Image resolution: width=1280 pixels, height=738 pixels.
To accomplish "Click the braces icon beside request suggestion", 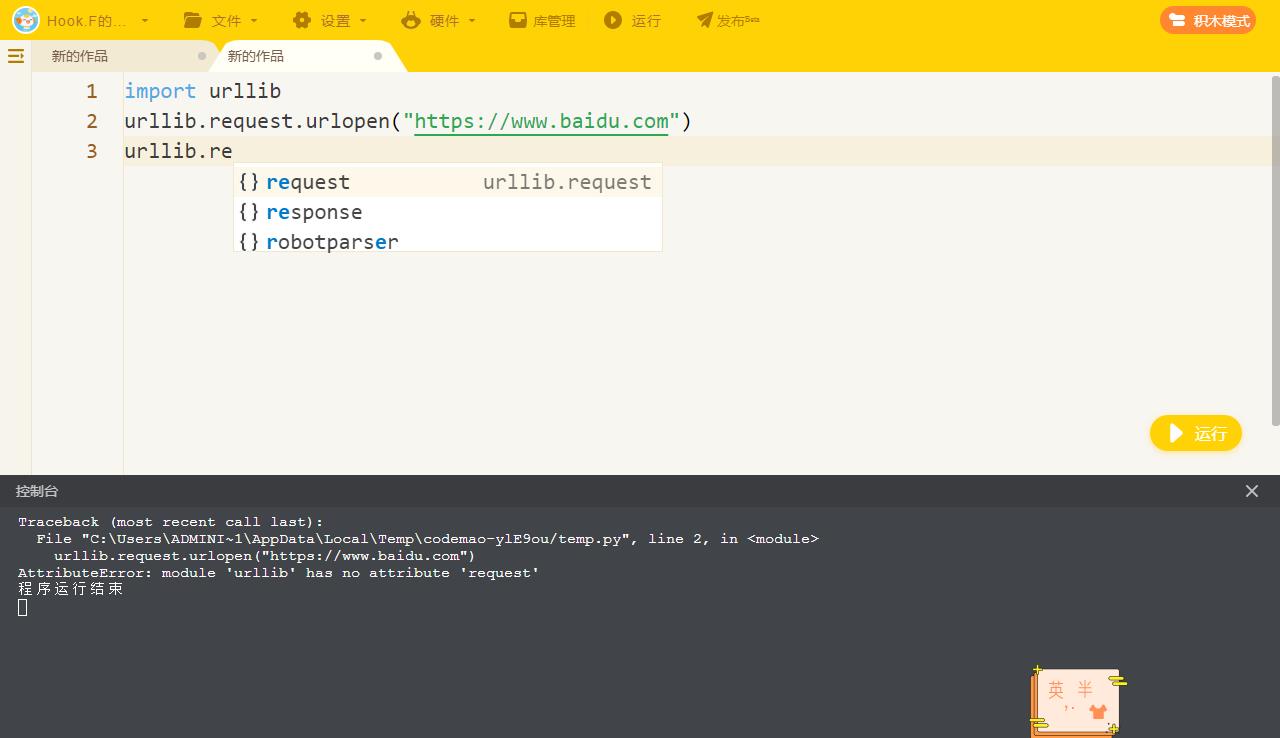I will click(x=249, y=182).
